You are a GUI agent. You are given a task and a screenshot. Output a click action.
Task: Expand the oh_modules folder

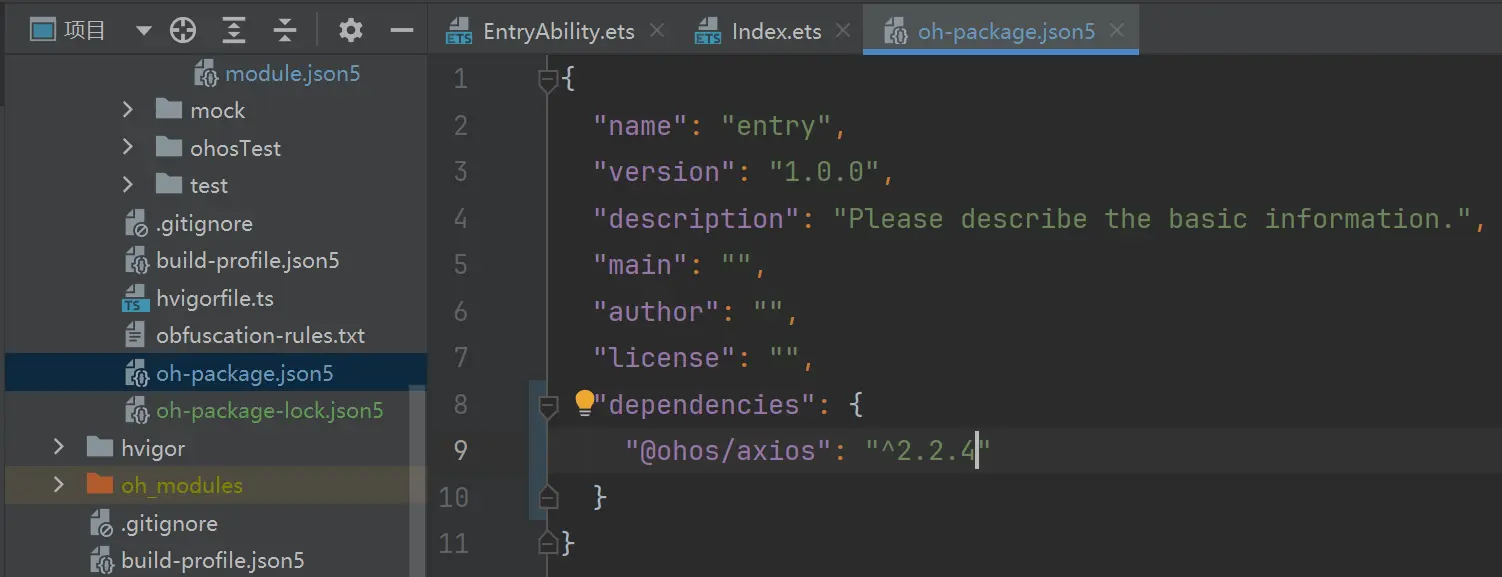59,485
